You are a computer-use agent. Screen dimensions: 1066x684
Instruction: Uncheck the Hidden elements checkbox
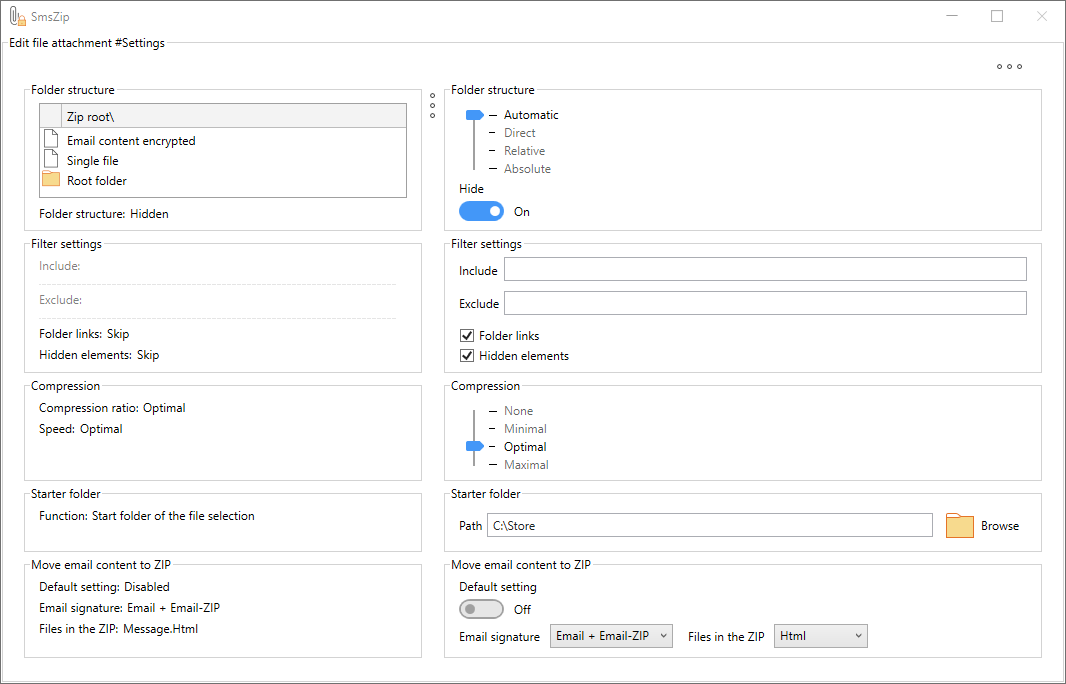click(x=467, y=355)
